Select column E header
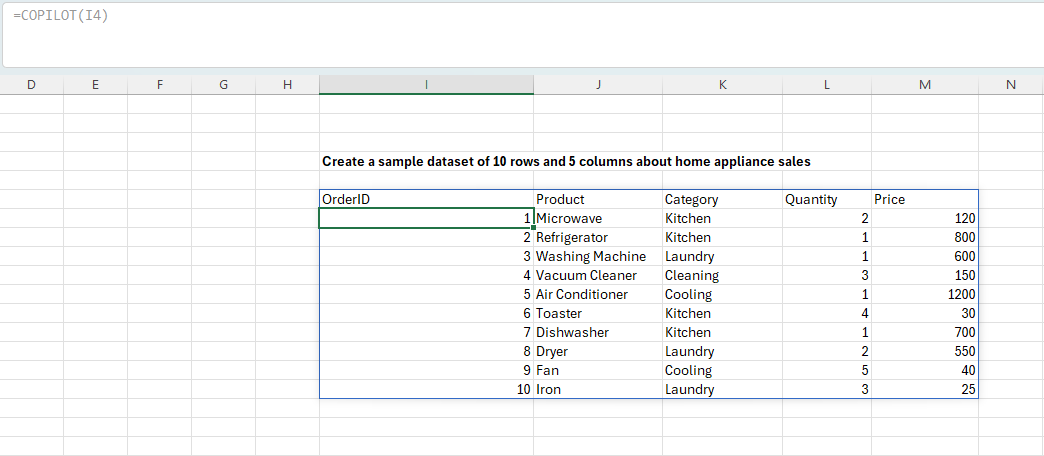This screenshot has height=456, width=1044. point(95,85)
